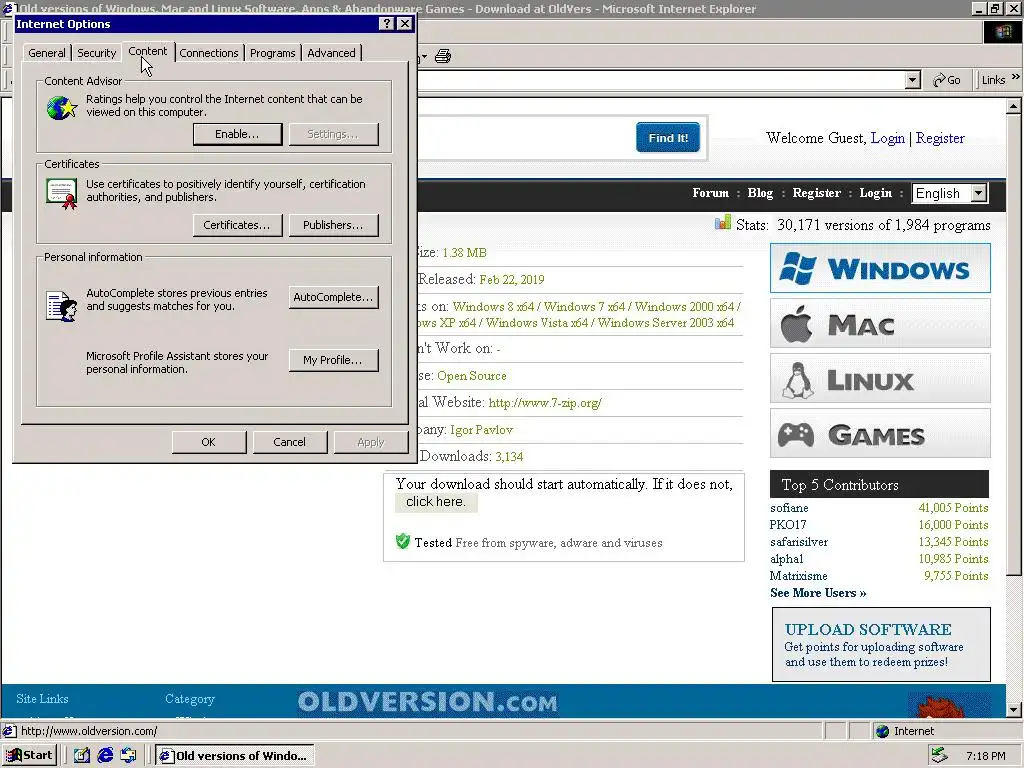
Task: Click the Content Advisor globe icon
Action: (x=61, y=107)
